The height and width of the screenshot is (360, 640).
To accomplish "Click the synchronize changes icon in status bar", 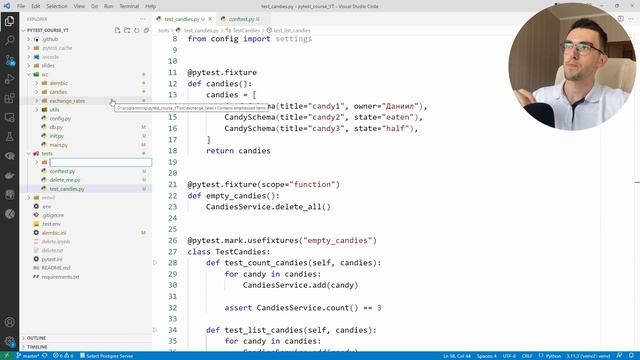I will click(45, 356).
